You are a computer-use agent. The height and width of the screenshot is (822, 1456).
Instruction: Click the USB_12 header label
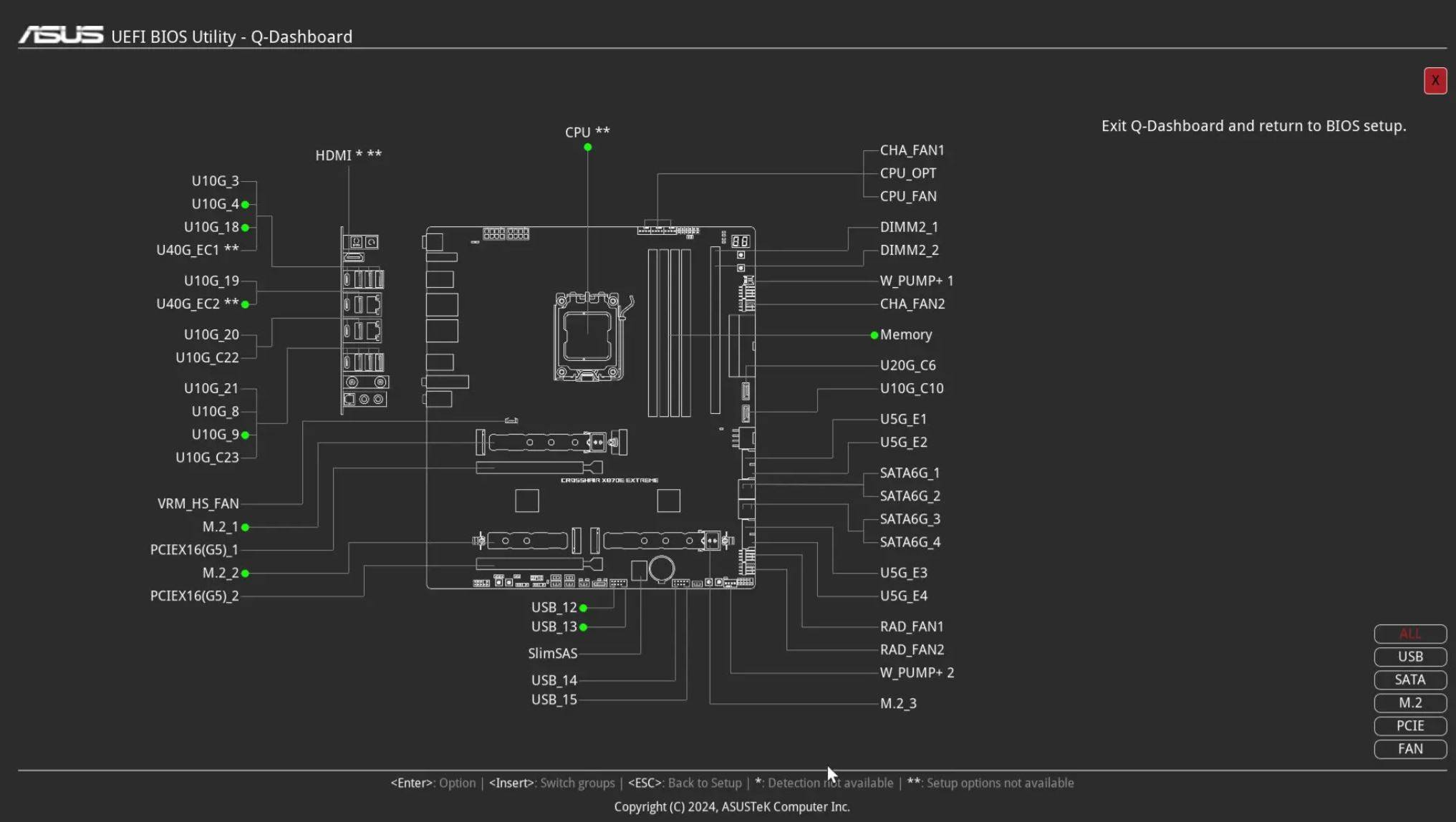pos(554,607)
